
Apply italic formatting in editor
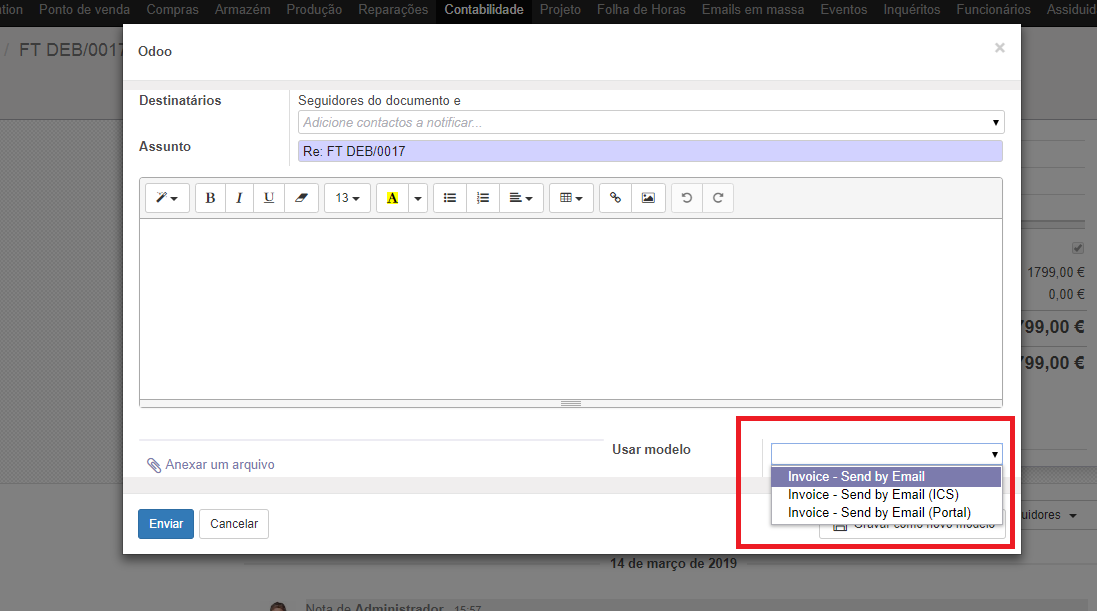point(239,198)
